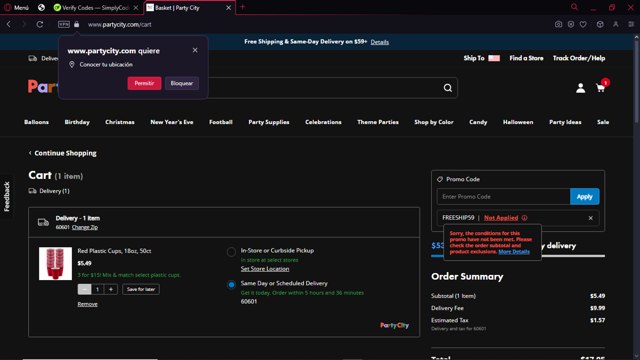
Task: Decrease cup quantity with minus button
Action: (84, 289)
